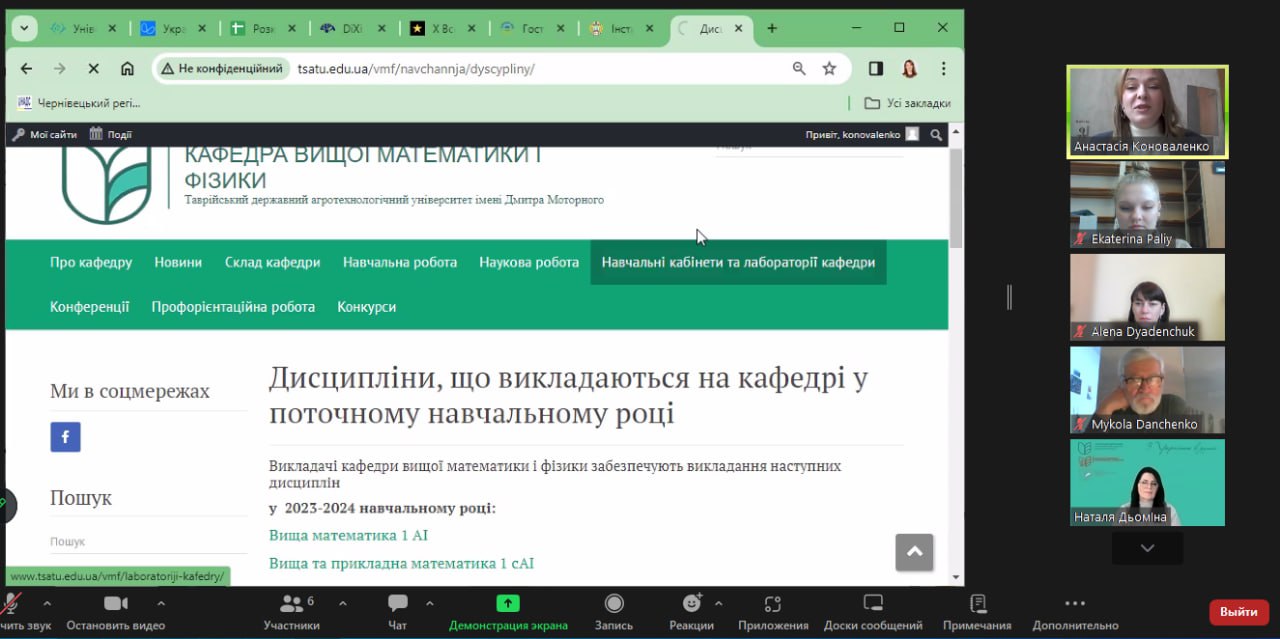This screenshot has height=639, width=1280.
Task: Bookmark this page with the star icon
Action: tap(829, 68)
